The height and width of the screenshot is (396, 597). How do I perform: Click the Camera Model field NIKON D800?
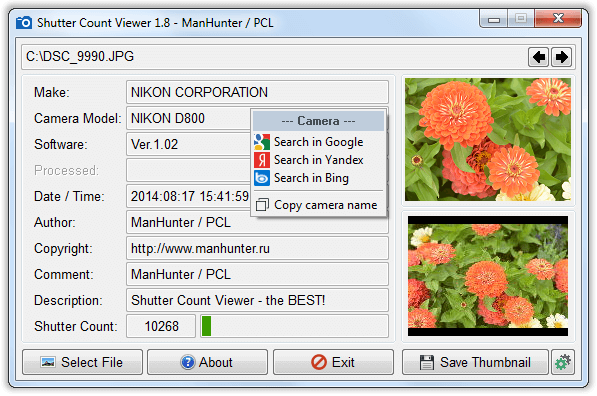188,118
